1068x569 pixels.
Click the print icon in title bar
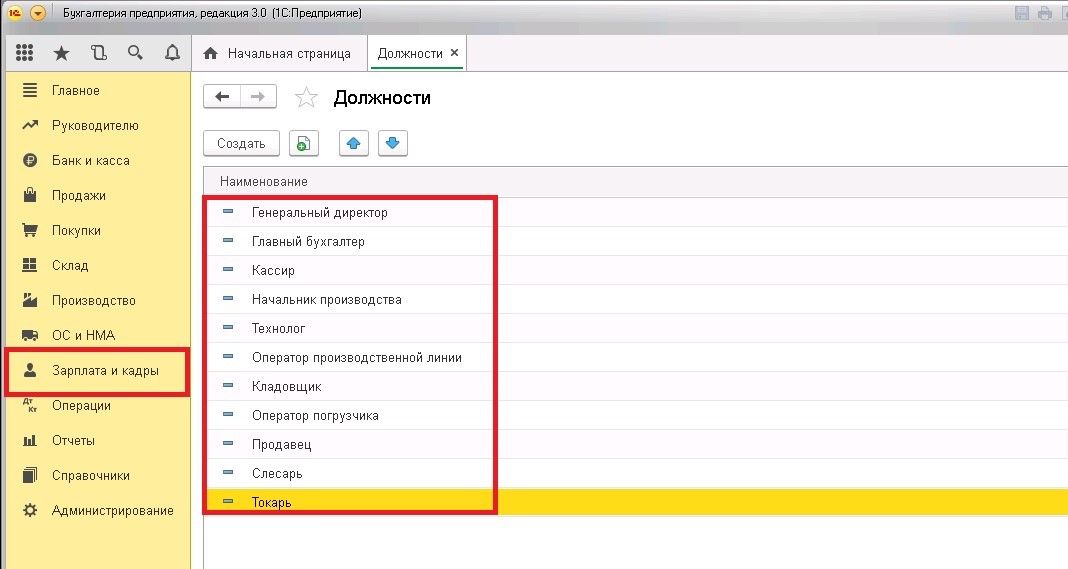tap(1045, 13)
